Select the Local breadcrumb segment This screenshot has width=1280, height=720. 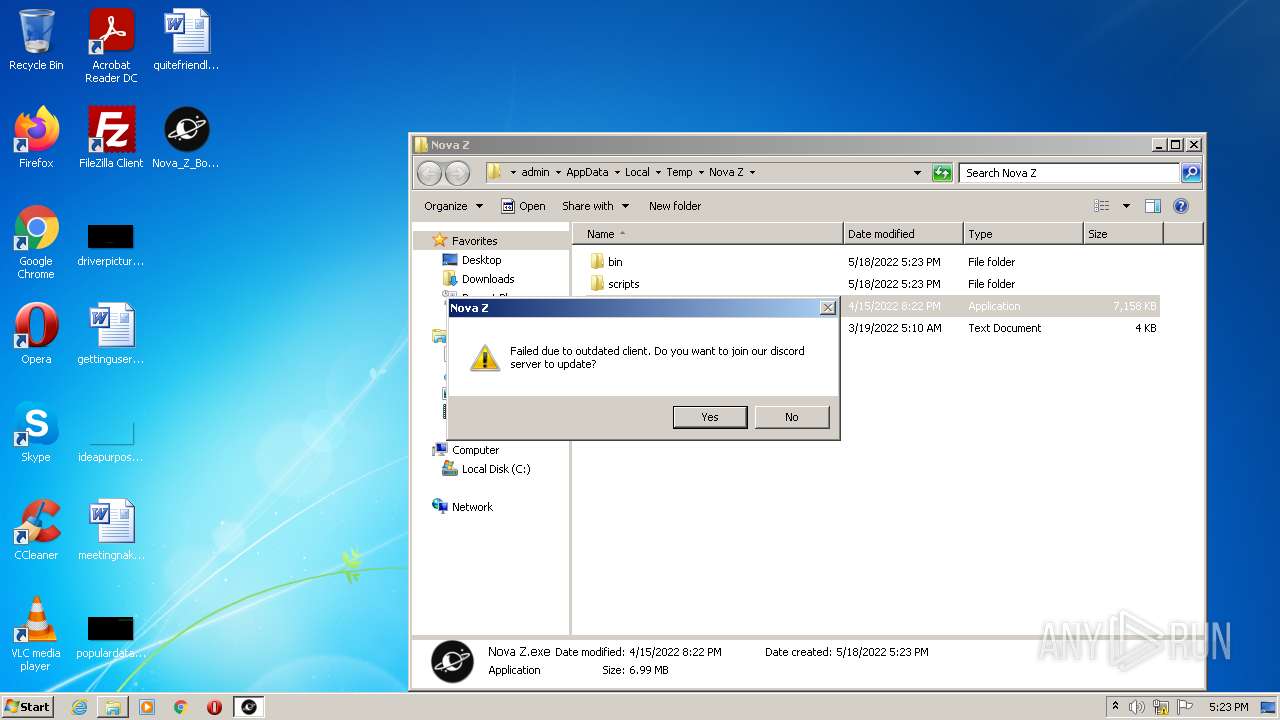point(637,172)
